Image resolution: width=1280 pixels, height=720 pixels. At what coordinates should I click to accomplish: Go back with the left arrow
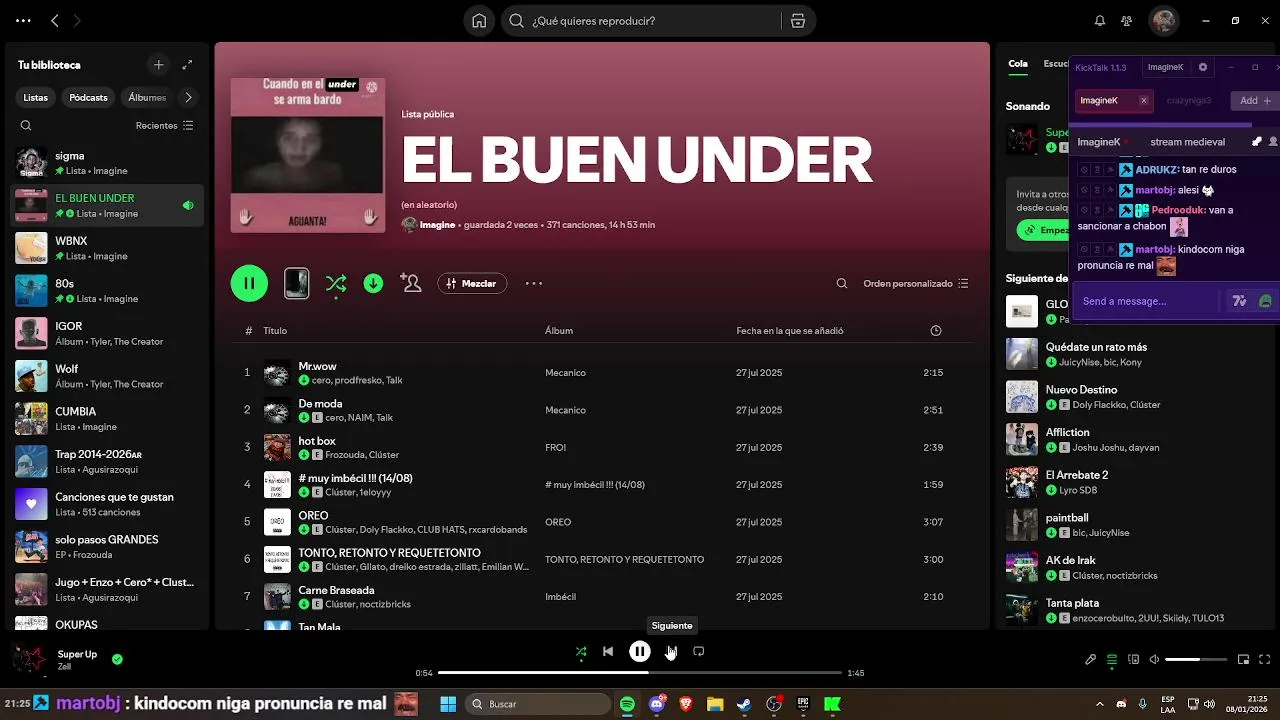[x=55, y=20]
